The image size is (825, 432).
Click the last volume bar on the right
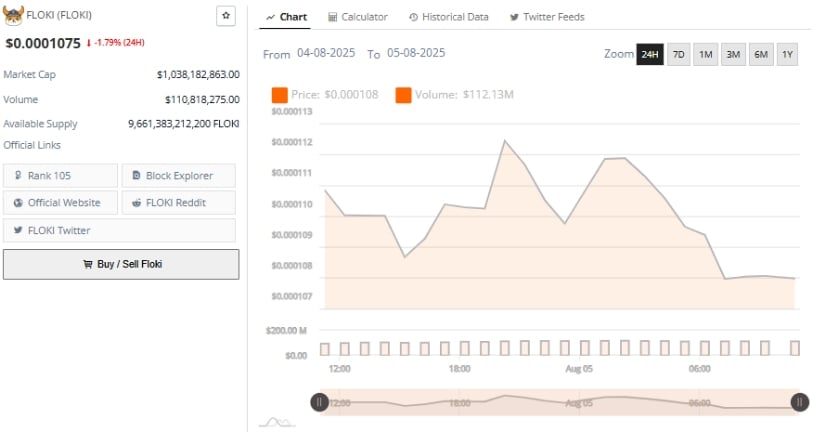pos(795,348)
